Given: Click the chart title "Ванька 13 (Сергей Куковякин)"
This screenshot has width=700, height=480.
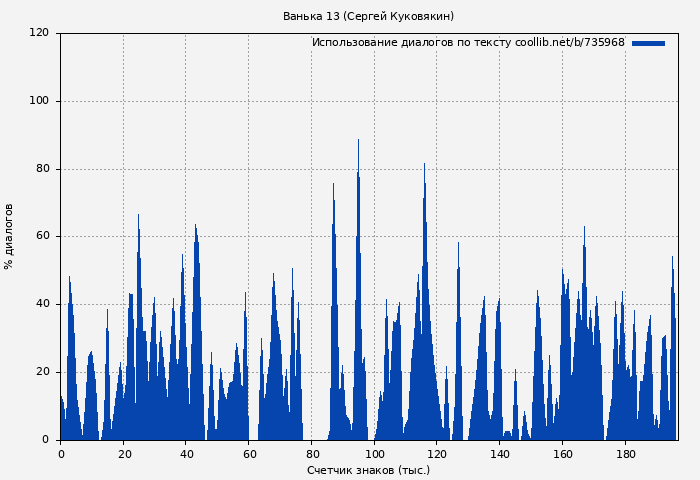Looking at the screenshot, I should click(x=368, y=16).
